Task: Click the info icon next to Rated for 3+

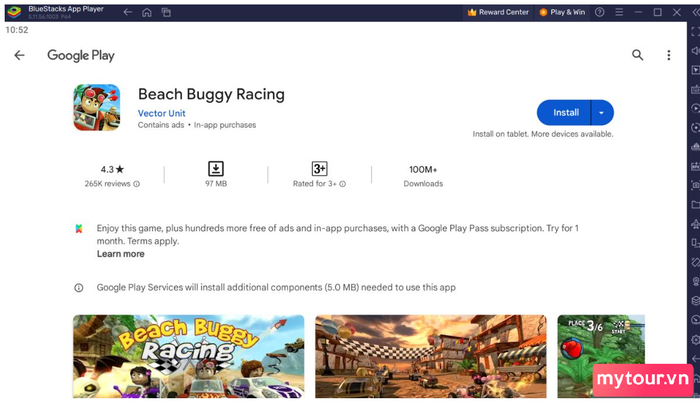Action: pos(342,184)
